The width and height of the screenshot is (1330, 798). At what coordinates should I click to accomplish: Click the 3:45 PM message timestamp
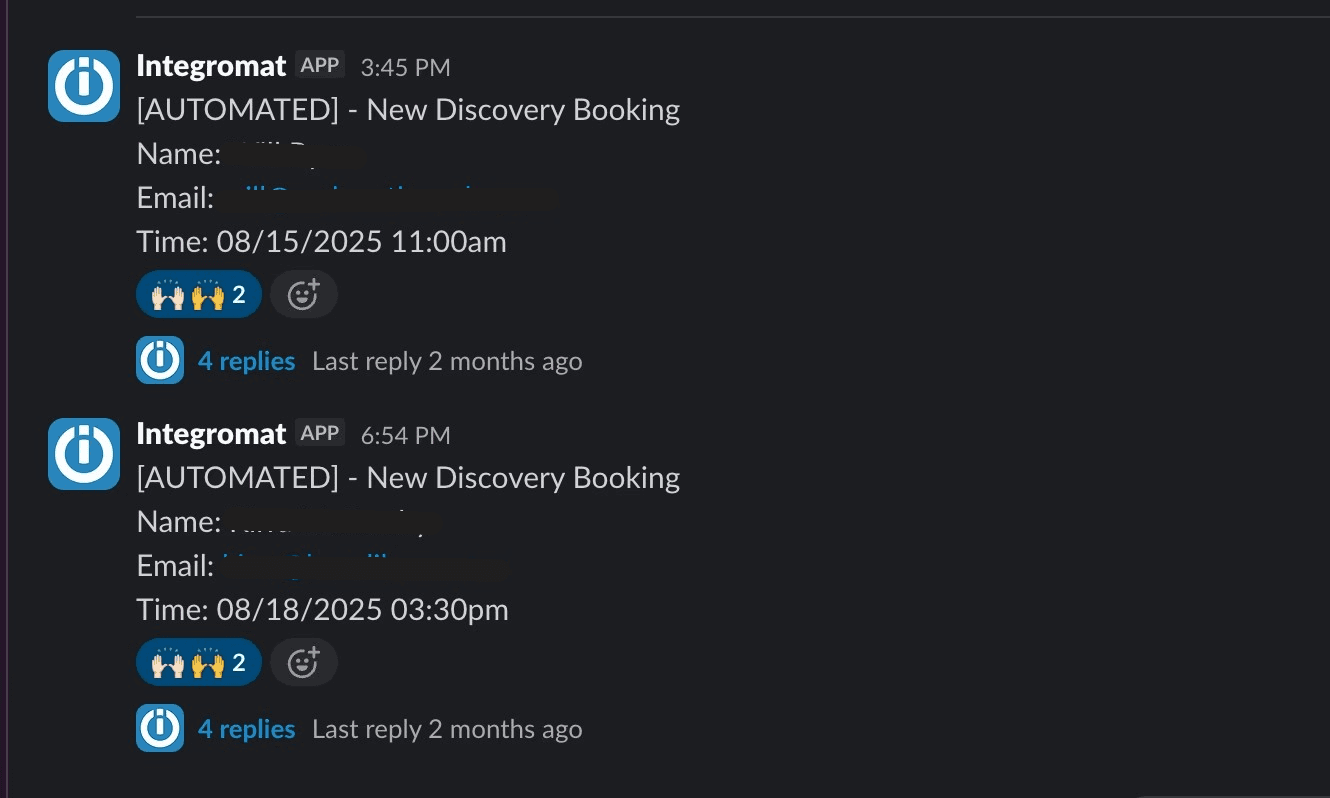(405, 67)
